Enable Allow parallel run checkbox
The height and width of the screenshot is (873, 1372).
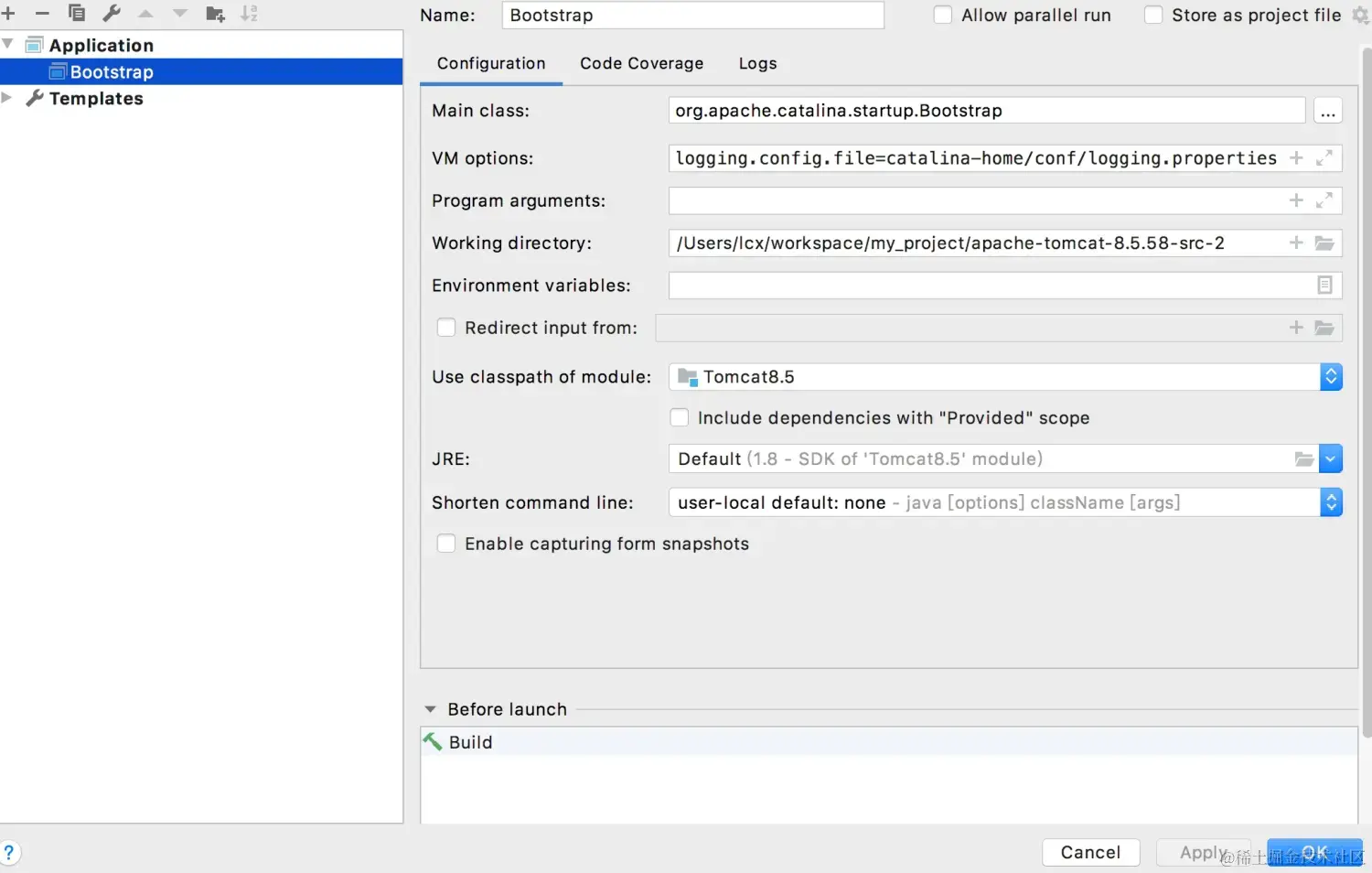942,15
